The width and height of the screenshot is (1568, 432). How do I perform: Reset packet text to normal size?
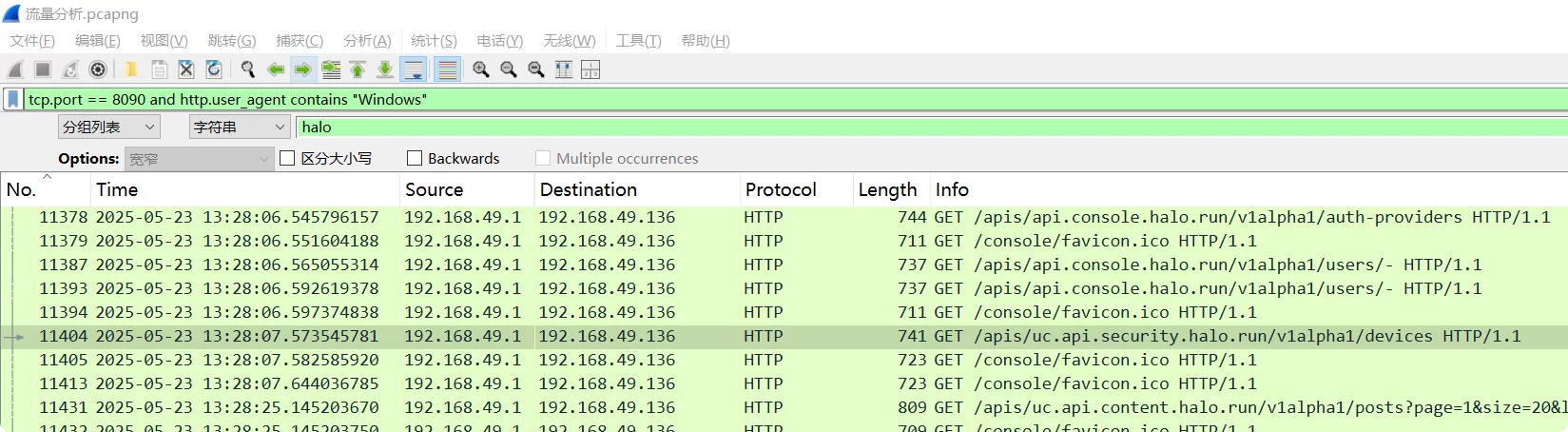[536, 69]
